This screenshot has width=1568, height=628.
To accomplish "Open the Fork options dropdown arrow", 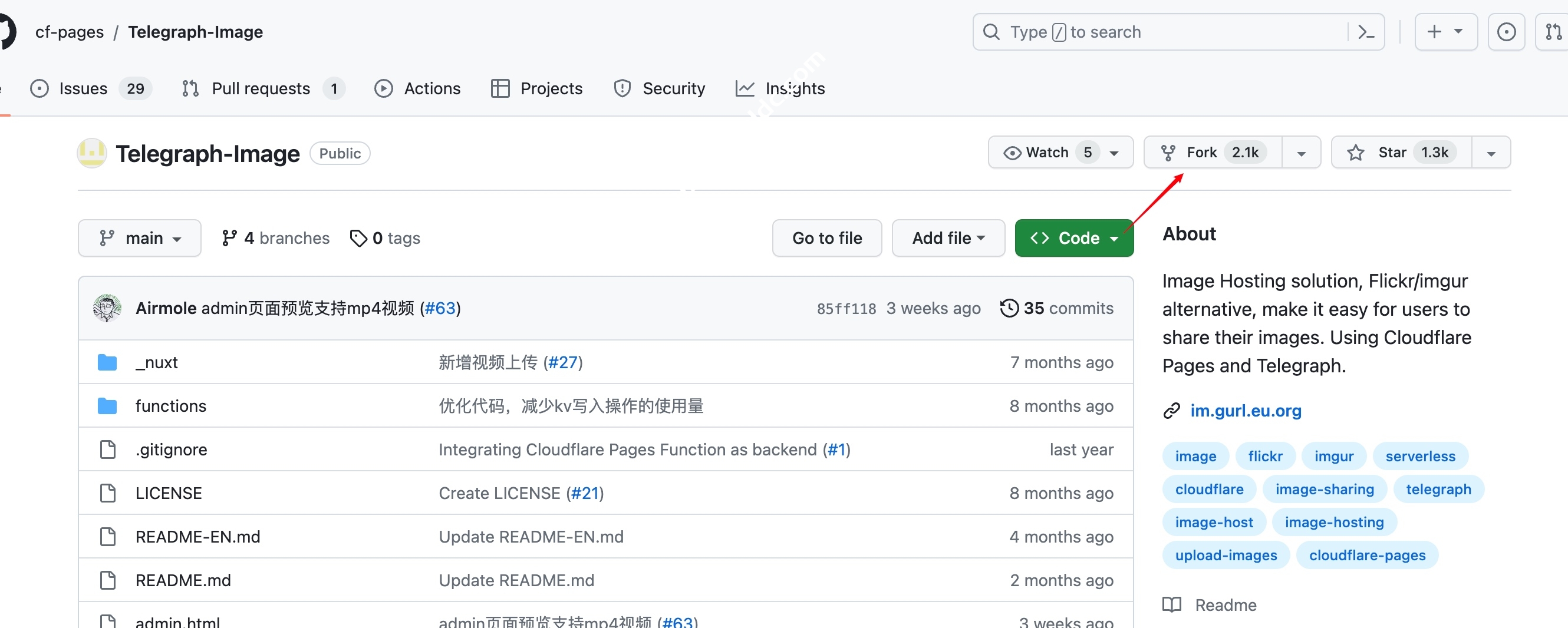I will coord(1301,153).
